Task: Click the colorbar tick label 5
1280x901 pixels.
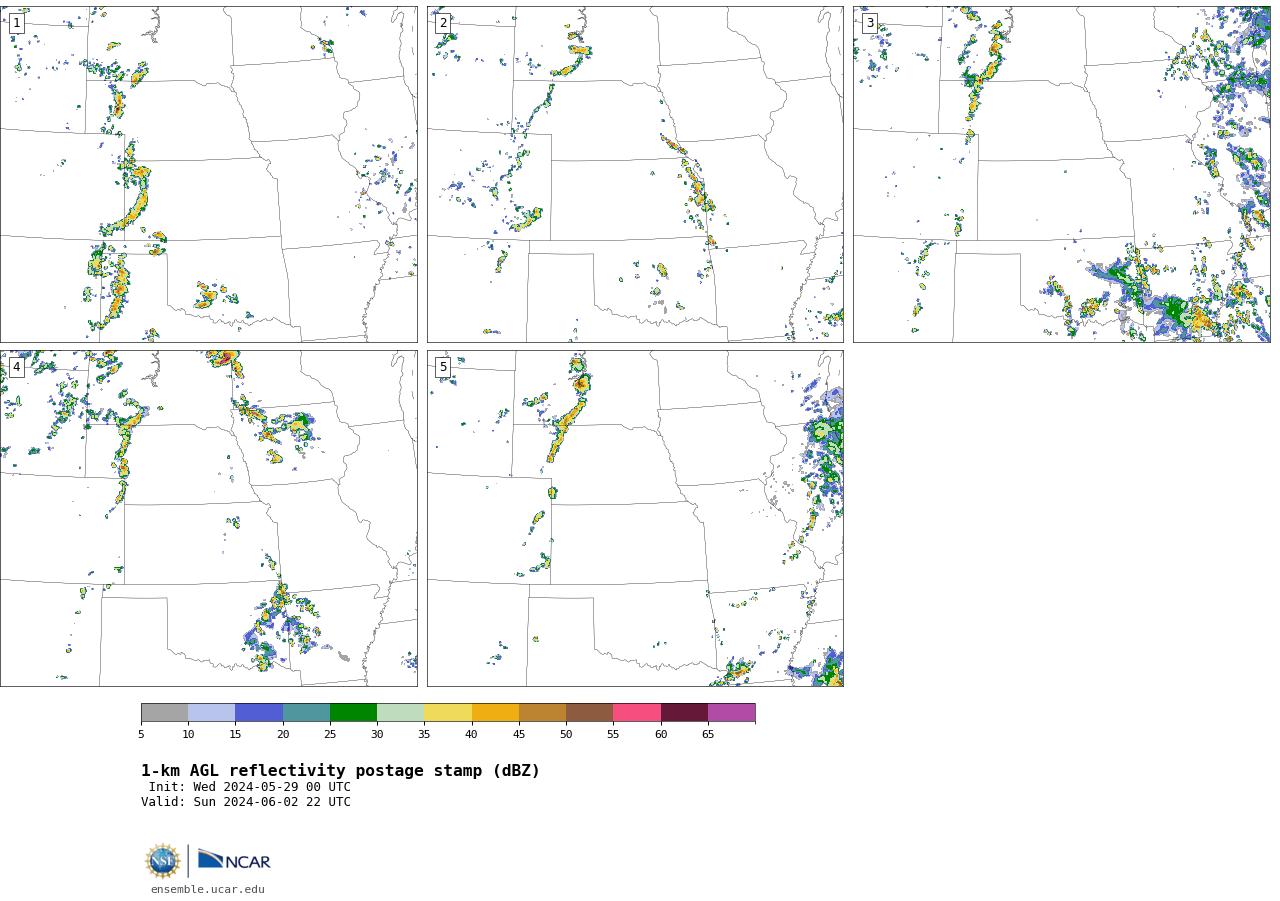Action: (141, 735)
